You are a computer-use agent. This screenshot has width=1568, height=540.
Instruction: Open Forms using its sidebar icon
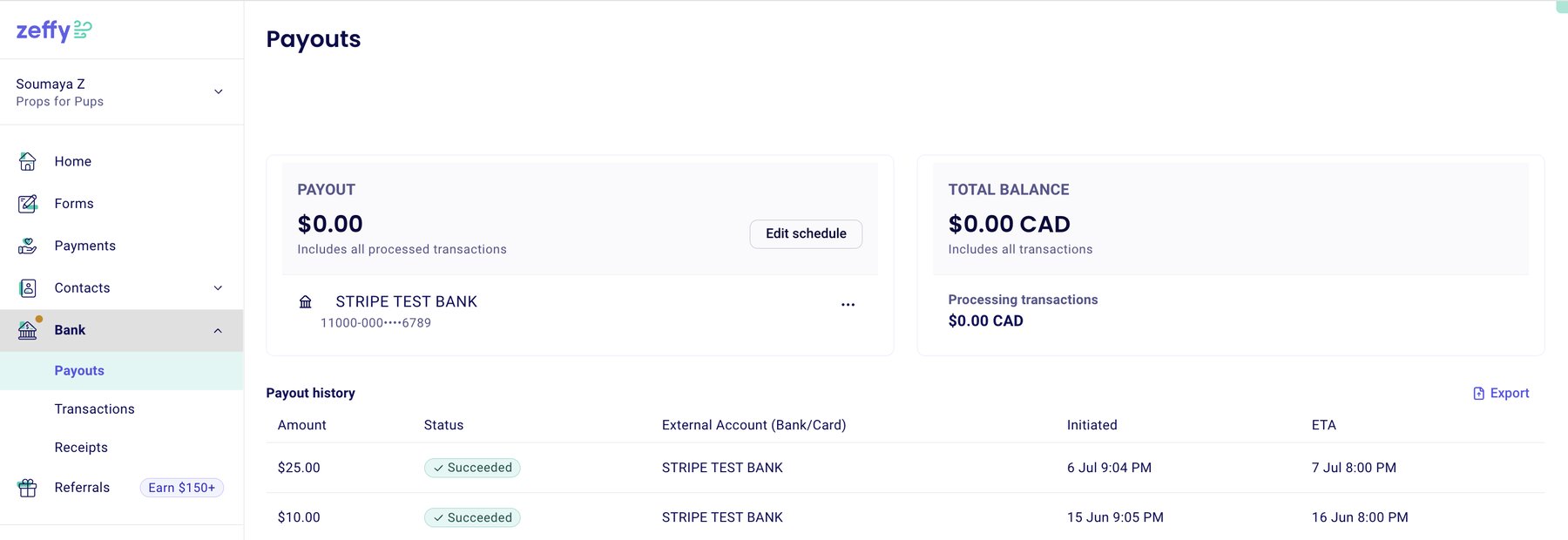tap(27, 203)
